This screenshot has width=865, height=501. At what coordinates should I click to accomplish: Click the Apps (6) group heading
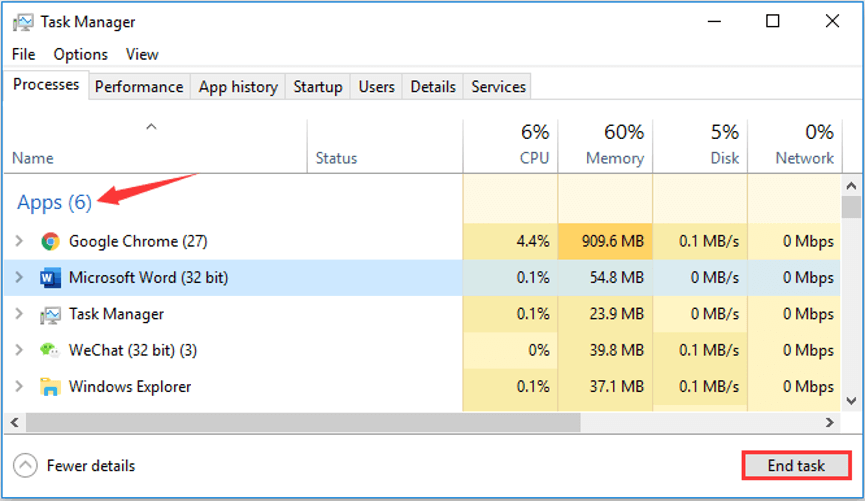pos(55,202)
